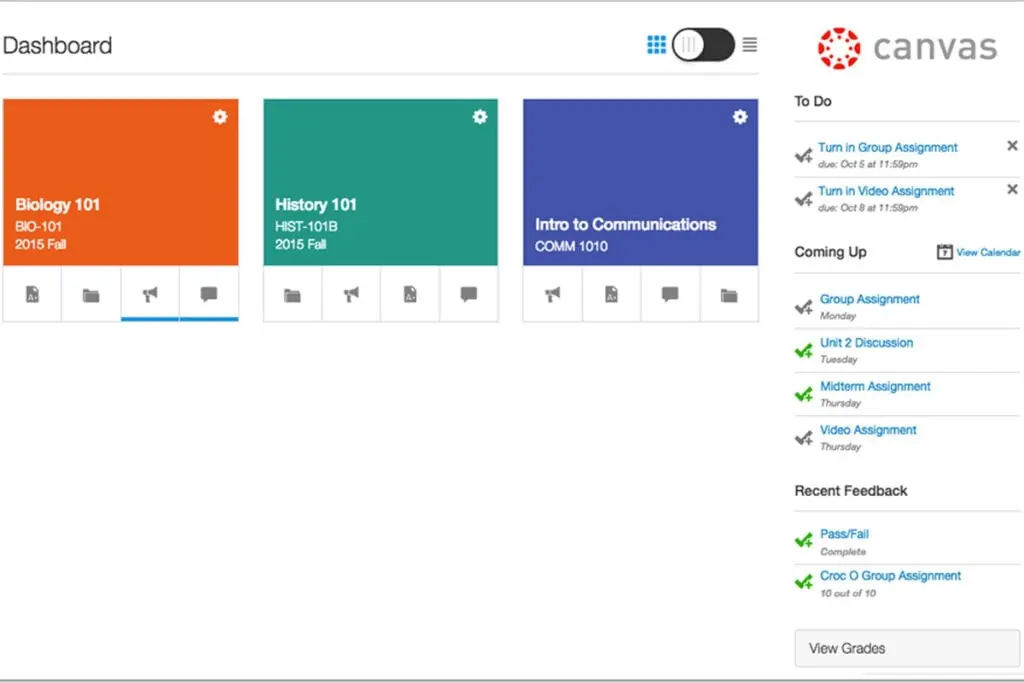The width and height of the screenshot is (1024, 683).
Task: Open Intro to Communications announcements megaphone
Action: (x=552, y=295)
